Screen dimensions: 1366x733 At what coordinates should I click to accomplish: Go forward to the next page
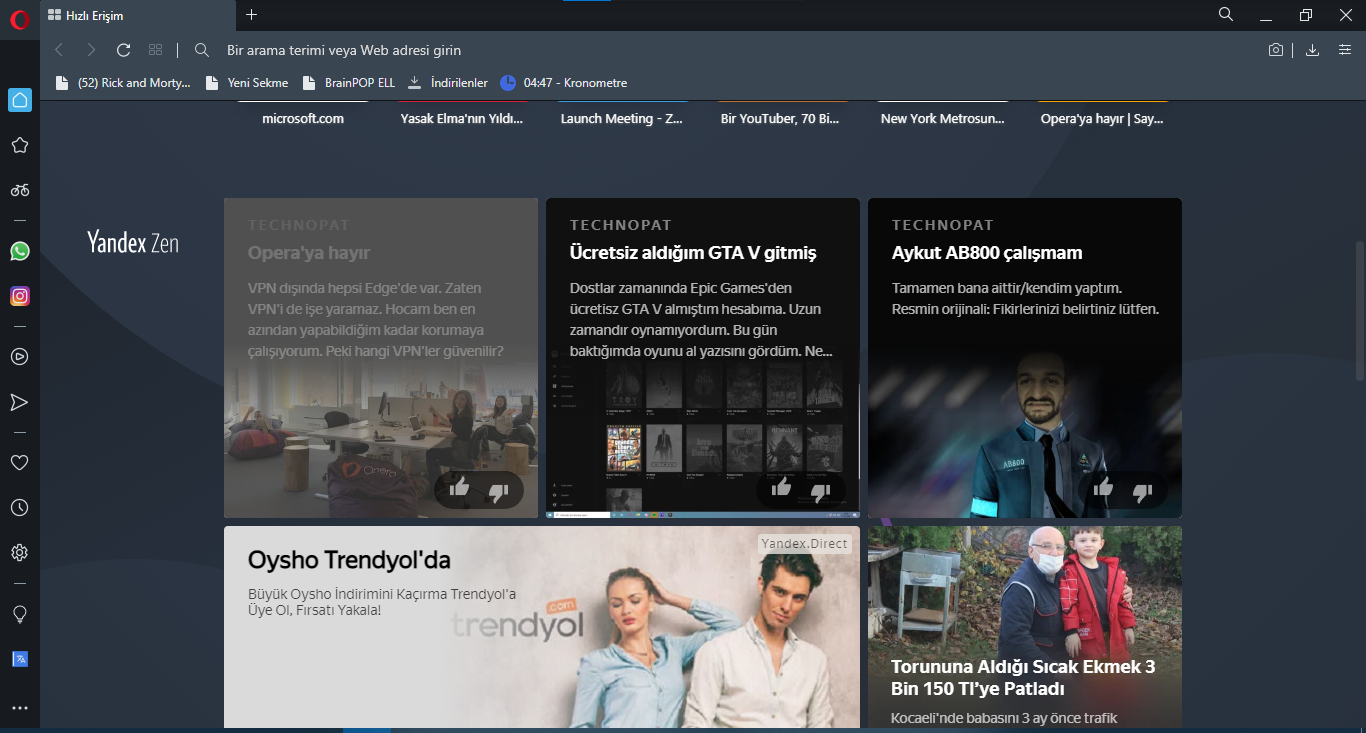click(91, 50)
